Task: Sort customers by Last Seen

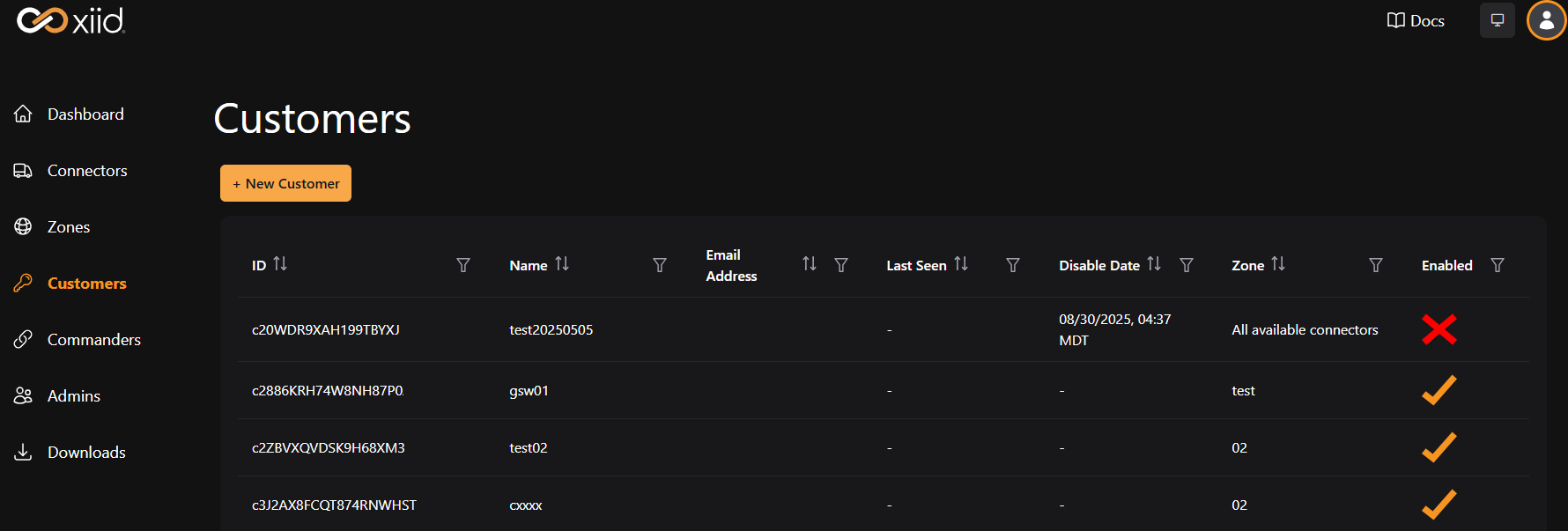Action: (x=961, y=264)
